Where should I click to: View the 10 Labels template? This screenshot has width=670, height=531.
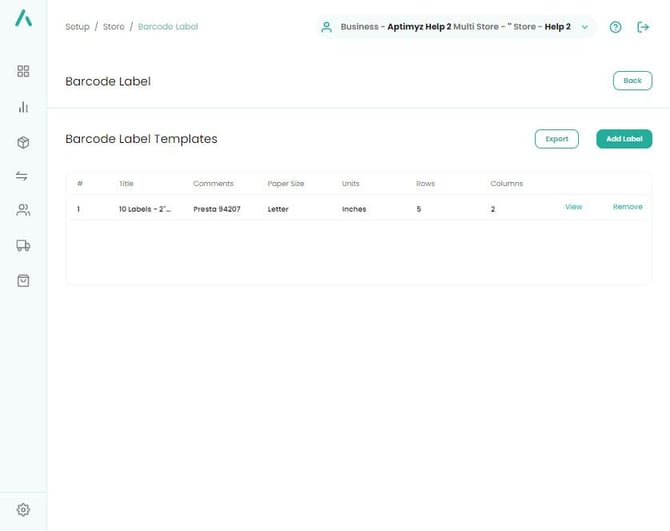click(573, 207)
